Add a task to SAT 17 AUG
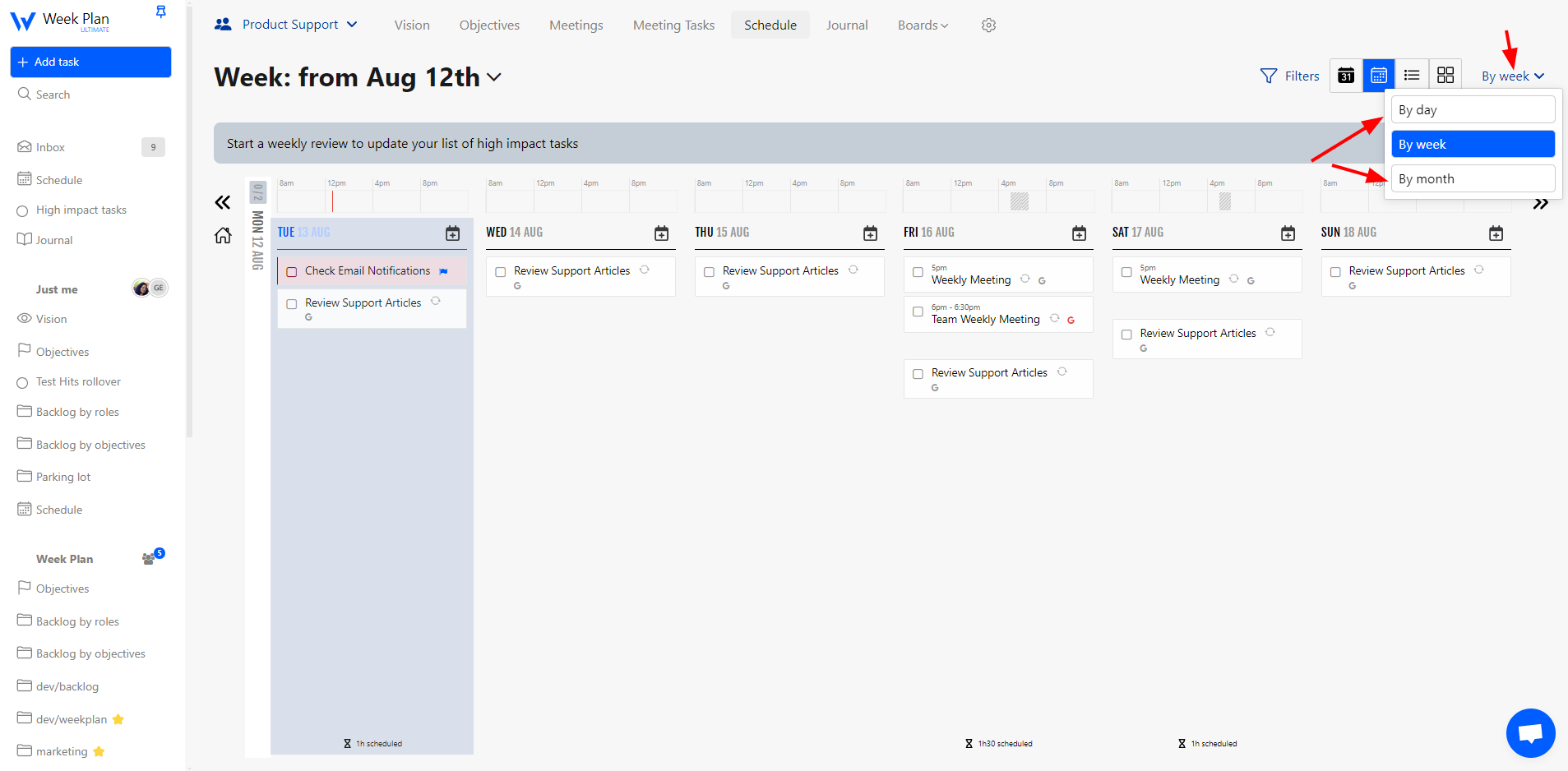Screen dimensions: 1568x771 pos(1288,233)
